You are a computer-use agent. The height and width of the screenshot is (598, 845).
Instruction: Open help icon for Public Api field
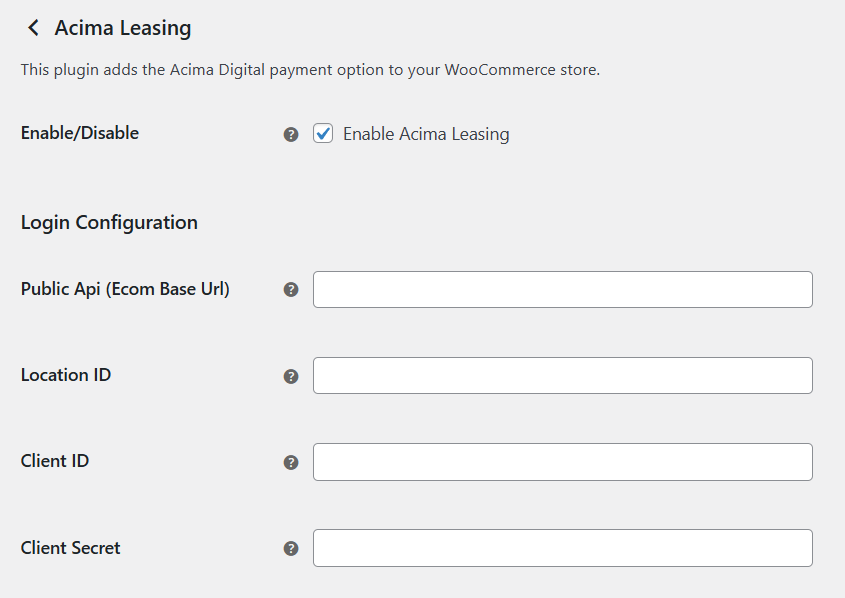click(291, 290)
